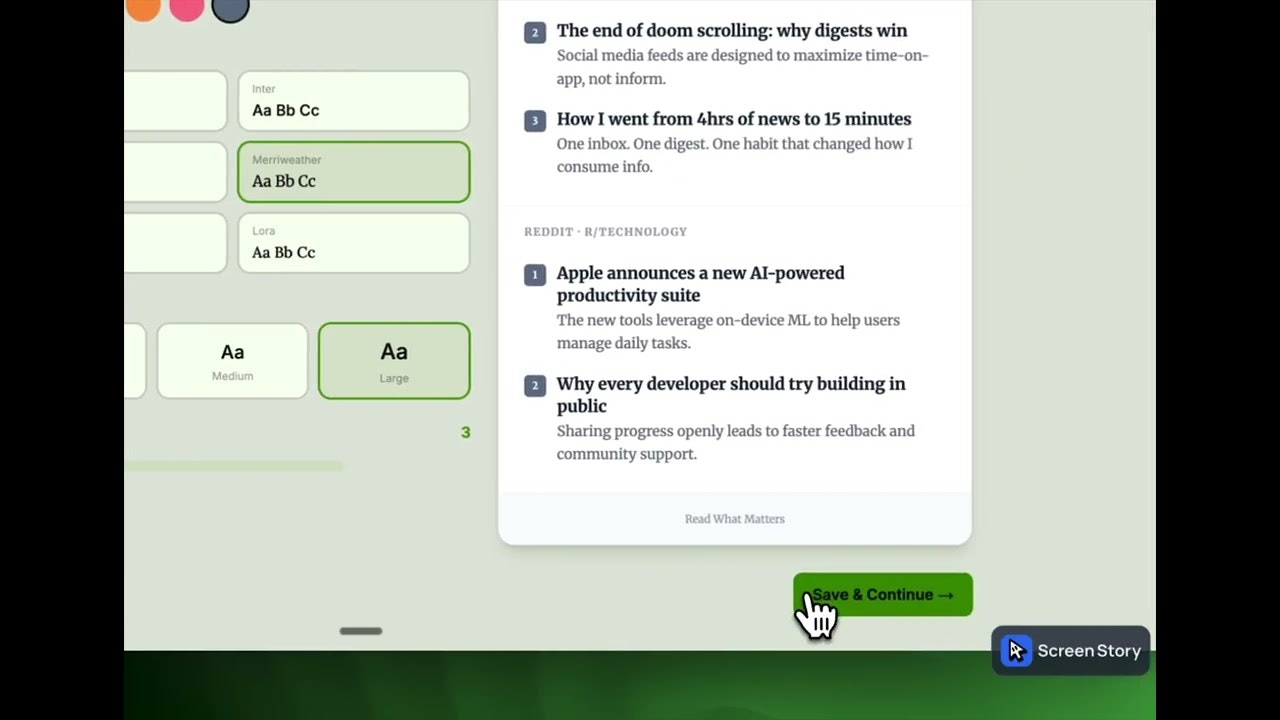The width and height of the screenshot is (1280, 720).
Task: Click 'The new tools leverage on-device ML' text
Action: tap(728, 331)
